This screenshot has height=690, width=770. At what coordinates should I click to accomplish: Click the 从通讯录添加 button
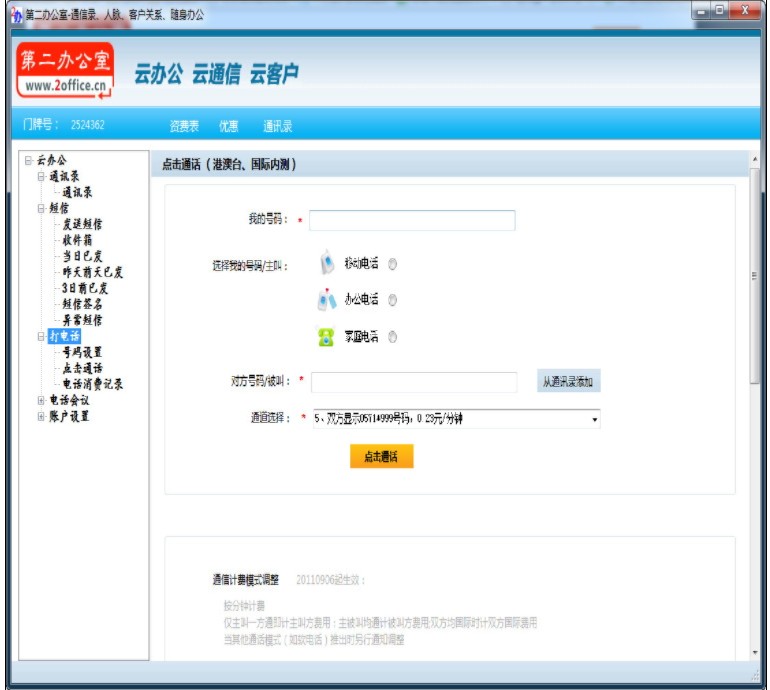(568, 381)
